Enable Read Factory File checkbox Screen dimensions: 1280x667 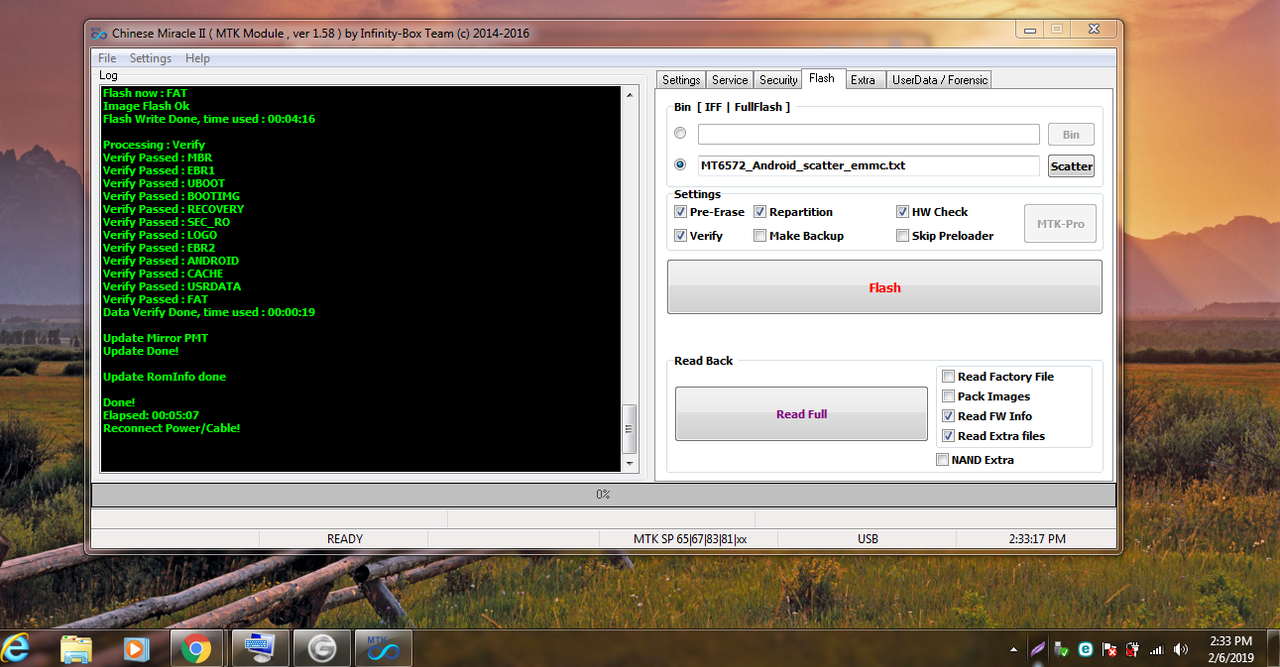coord(948,377)
